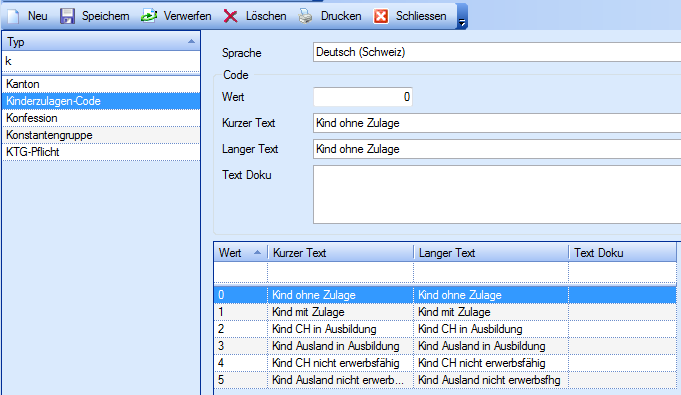The image size is (681, 395).
Task: Select truncated Kind Ausland nicht erwerb… cell
Action: [340, 379]
